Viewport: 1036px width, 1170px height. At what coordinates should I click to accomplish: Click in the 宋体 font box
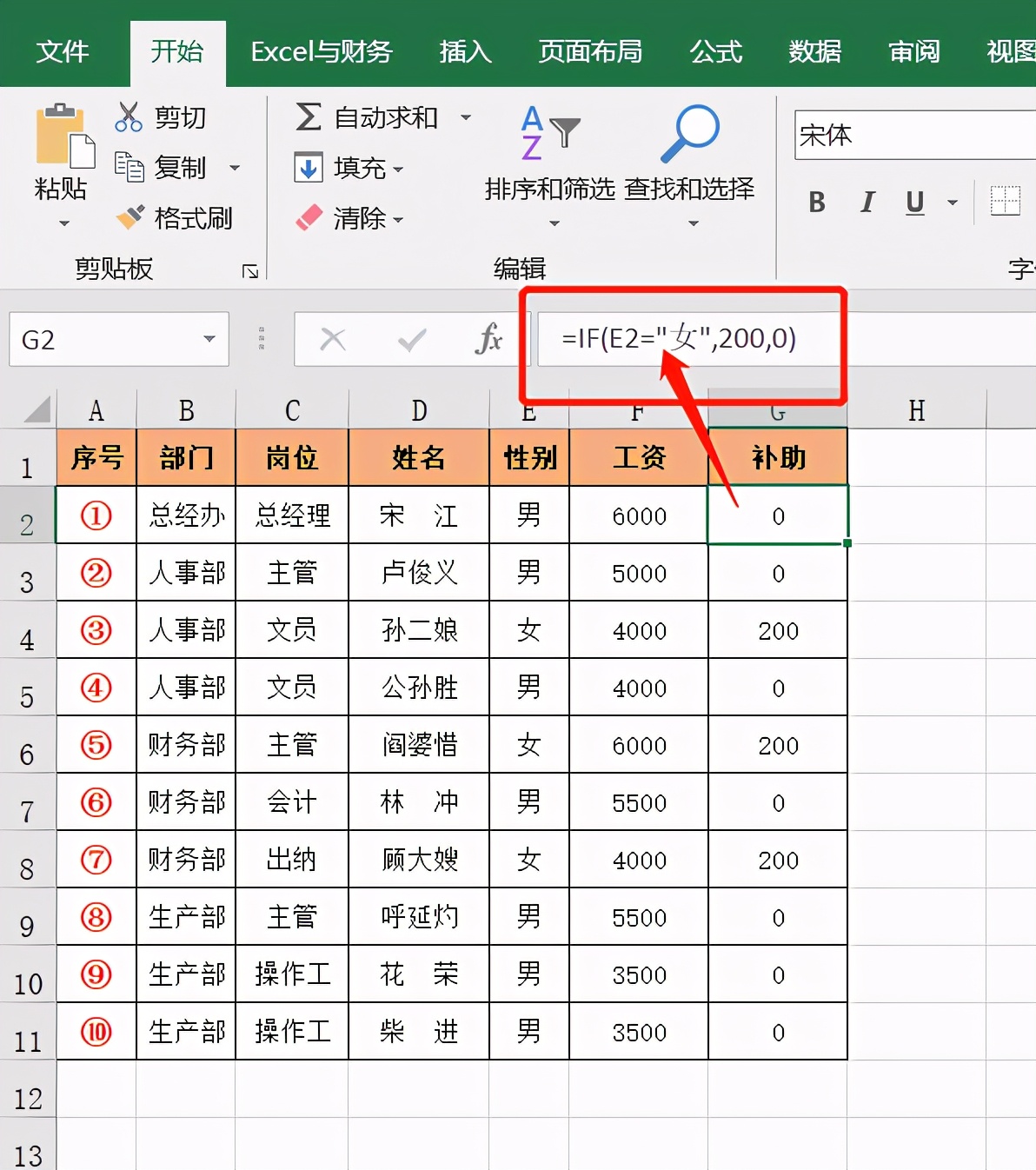pyautogui.click(x=915, y=135)
